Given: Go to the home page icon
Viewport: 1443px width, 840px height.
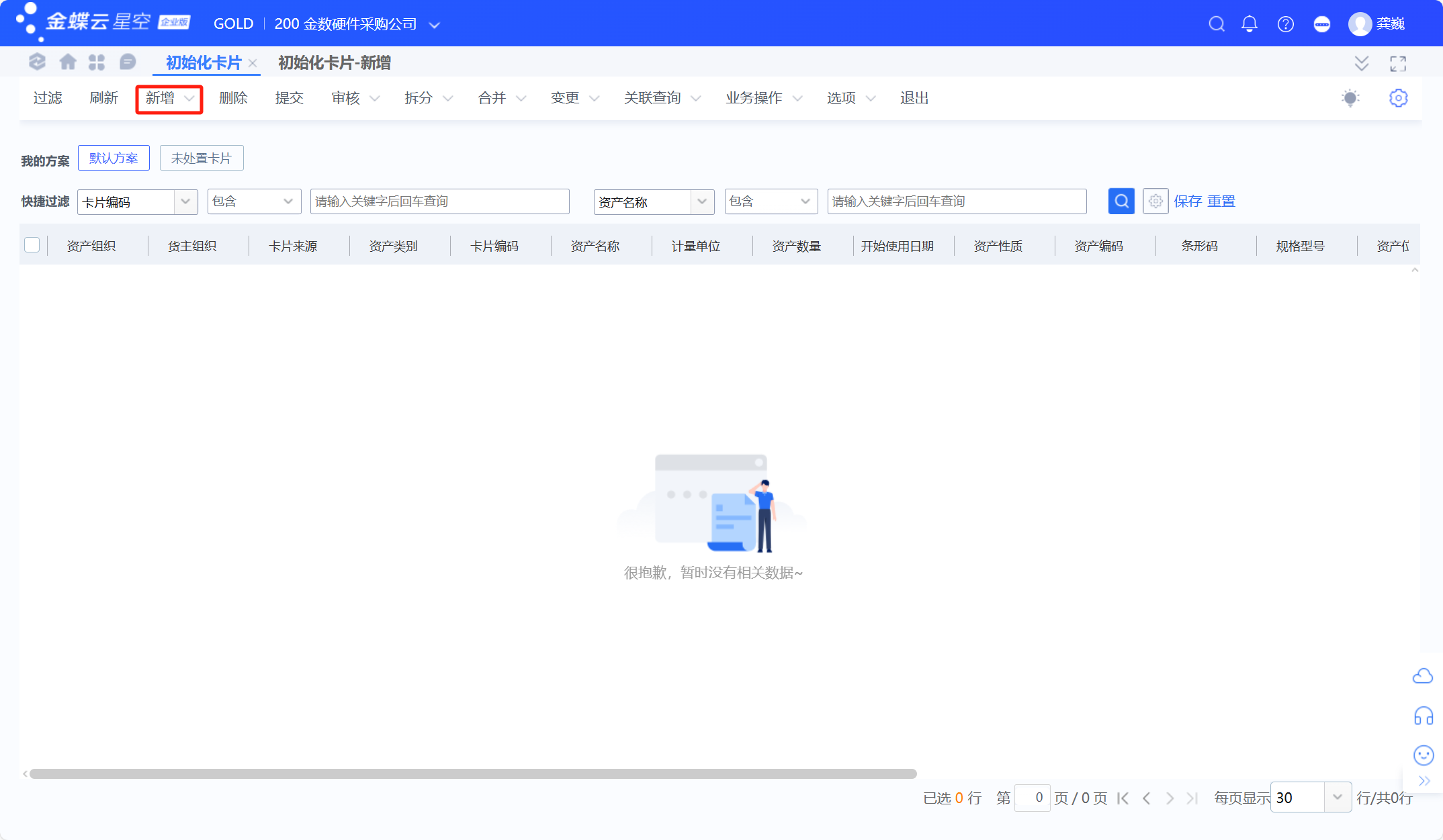Looking at the screenshot, I should click(x=68, y=62).
